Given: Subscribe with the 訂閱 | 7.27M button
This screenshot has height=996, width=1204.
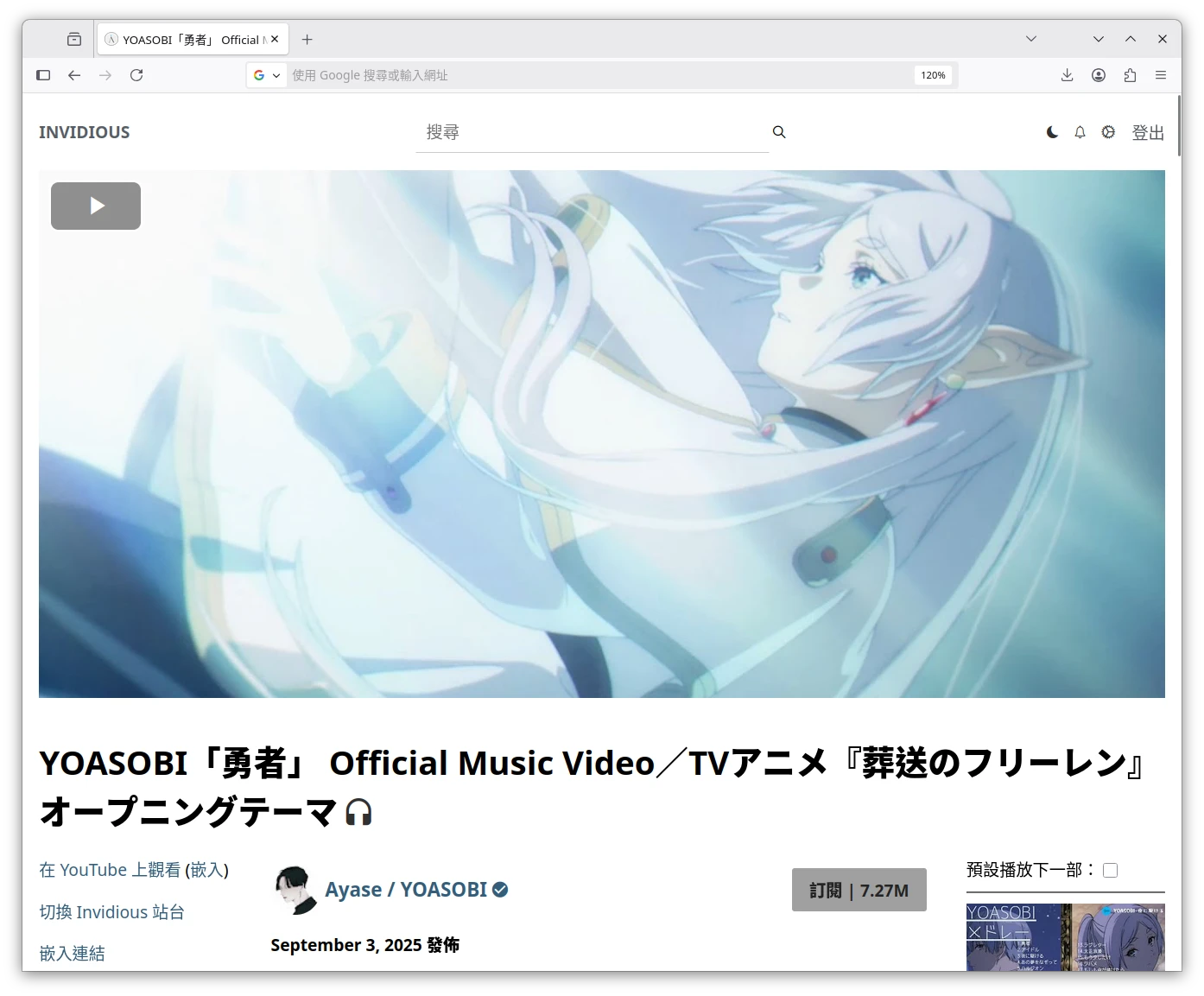Looking at the screenshot, I should pyautogui.click(x=859, y=890).
